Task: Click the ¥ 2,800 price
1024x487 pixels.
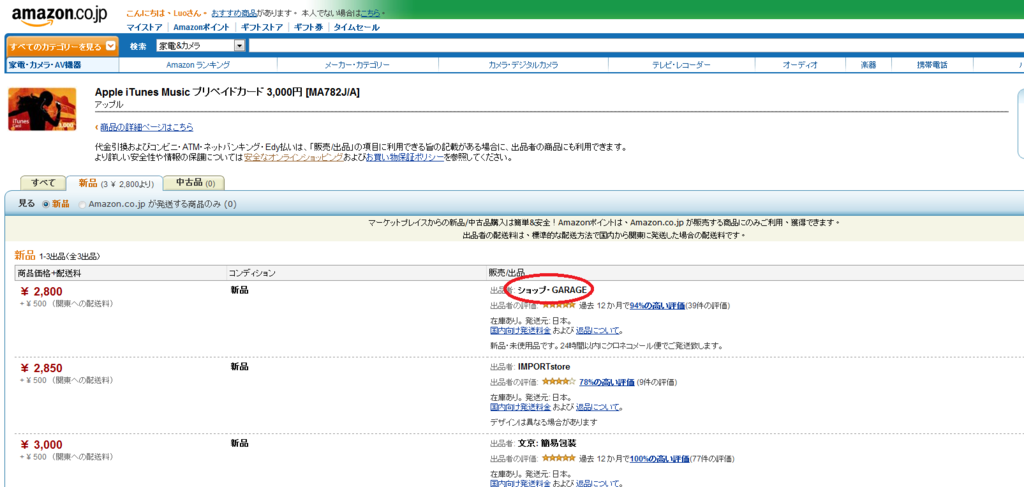Action: [42, 292]
